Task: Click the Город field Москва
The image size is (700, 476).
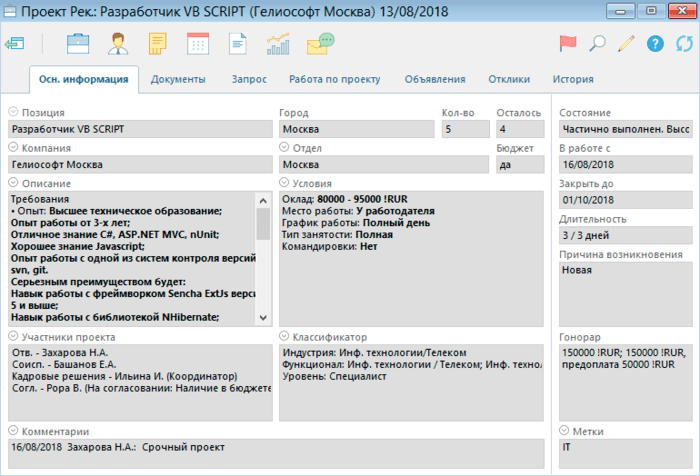Action: click(357, 129)
